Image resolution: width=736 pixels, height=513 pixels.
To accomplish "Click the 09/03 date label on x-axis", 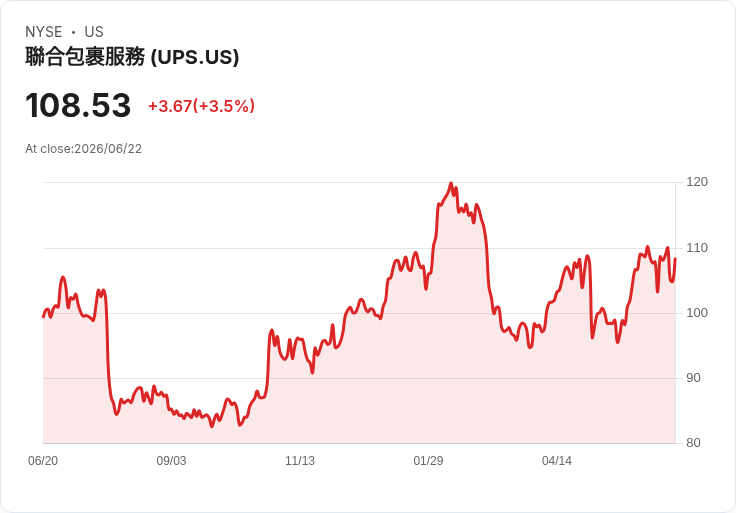I will coord(171,461).
